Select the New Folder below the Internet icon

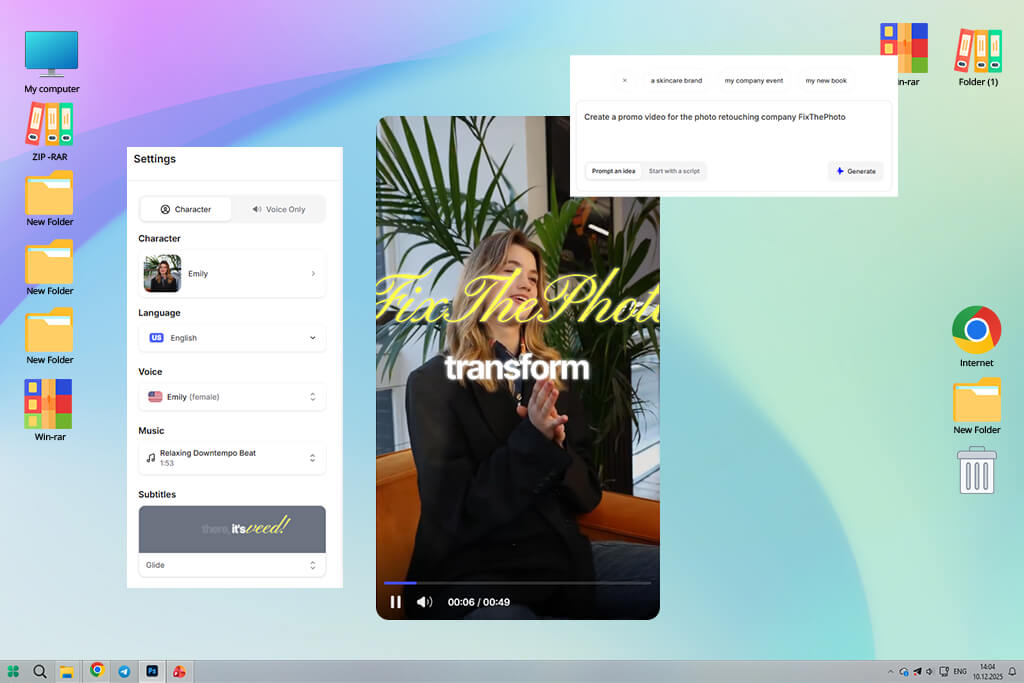[976, 406]
